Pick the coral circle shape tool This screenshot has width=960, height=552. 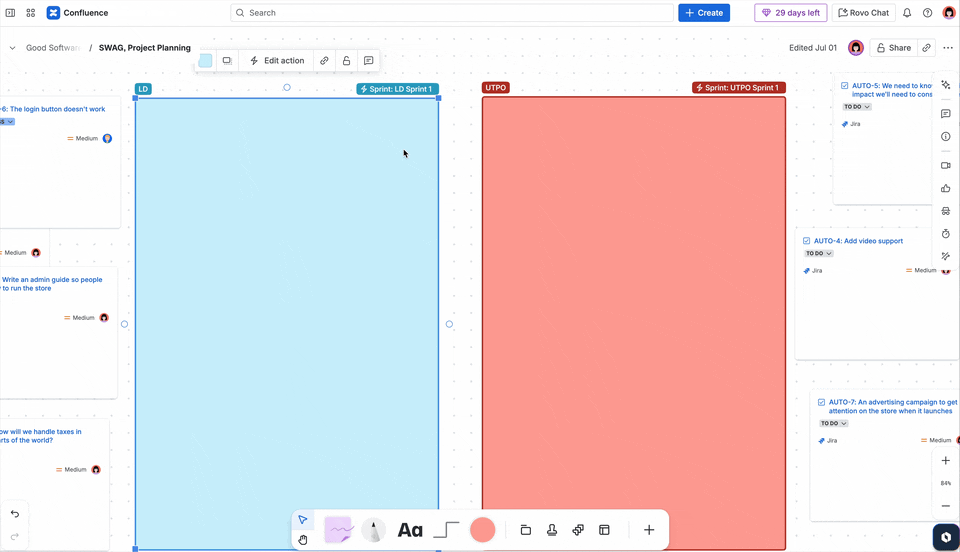(482, 530)
